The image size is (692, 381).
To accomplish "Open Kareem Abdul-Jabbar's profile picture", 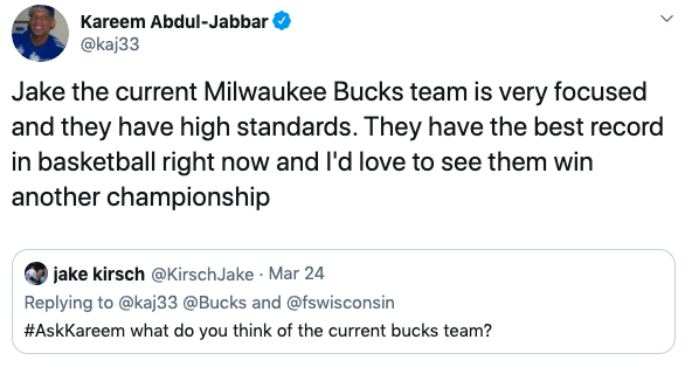I will point(40,33).
